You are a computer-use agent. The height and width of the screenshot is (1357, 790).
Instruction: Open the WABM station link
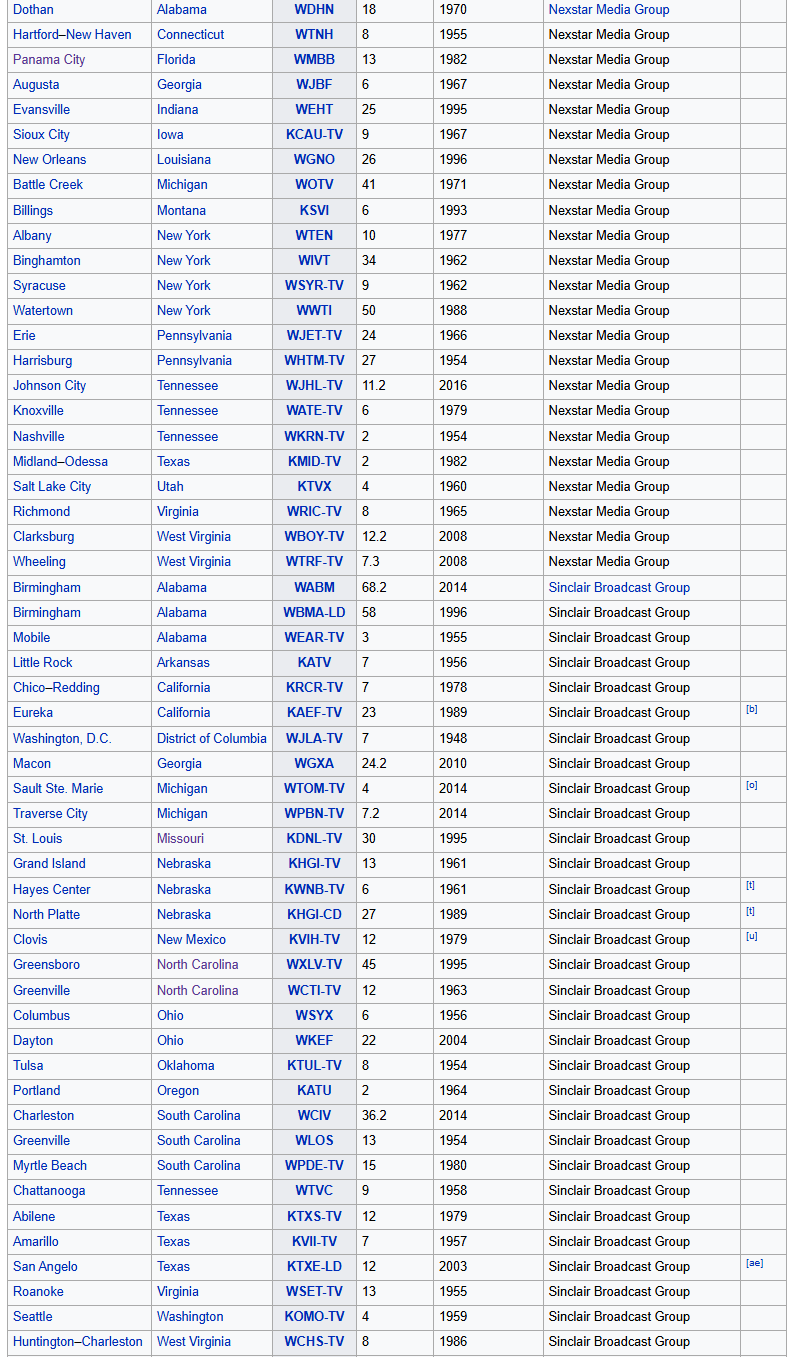[314, 587]
